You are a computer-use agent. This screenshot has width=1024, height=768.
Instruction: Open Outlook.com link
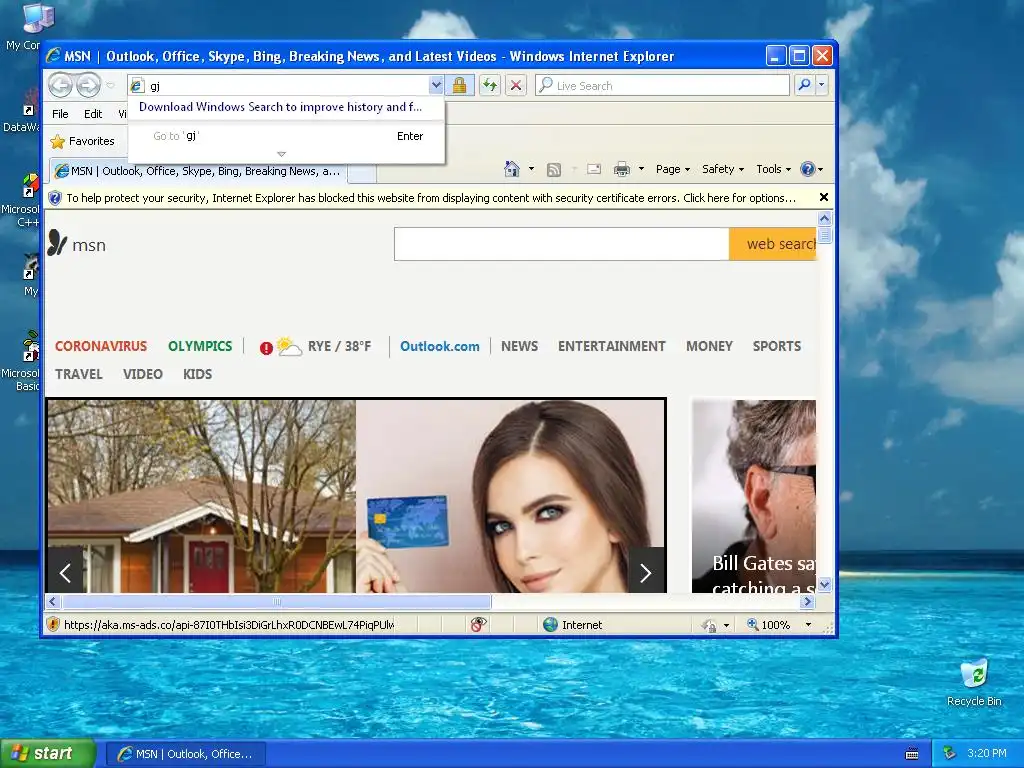440,346
